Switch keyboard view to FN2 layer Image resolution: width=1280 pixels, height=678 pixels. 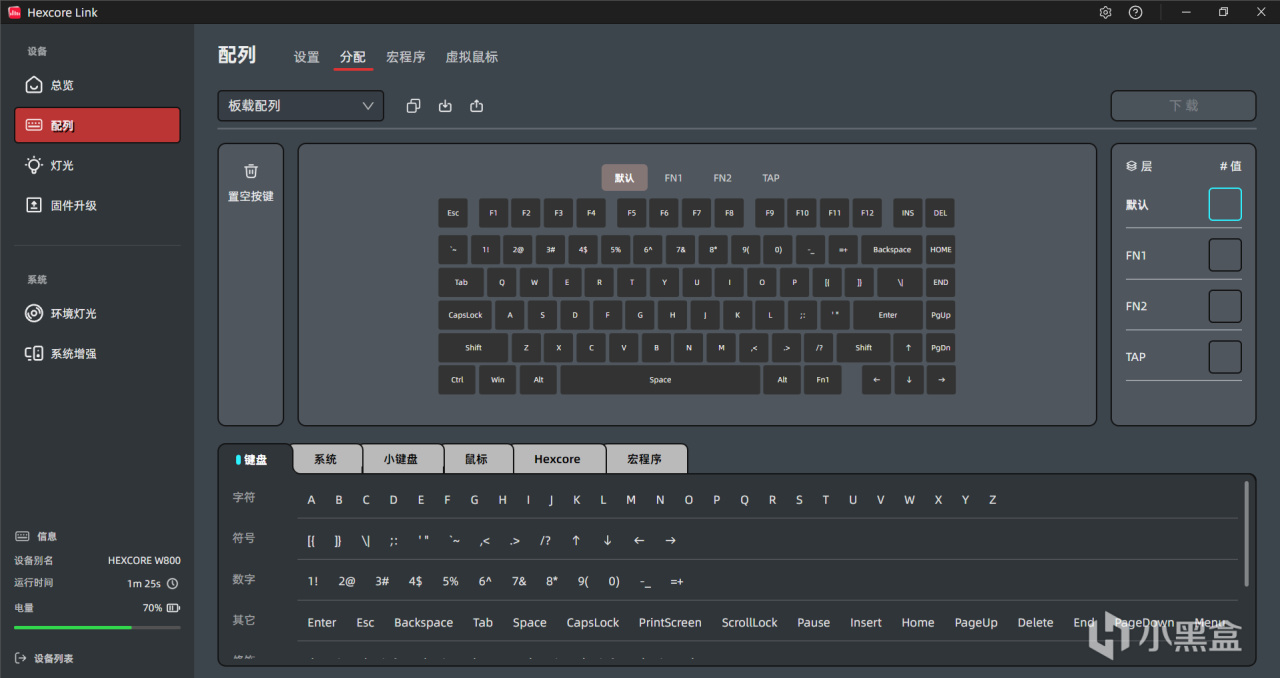tap(722, 178)
